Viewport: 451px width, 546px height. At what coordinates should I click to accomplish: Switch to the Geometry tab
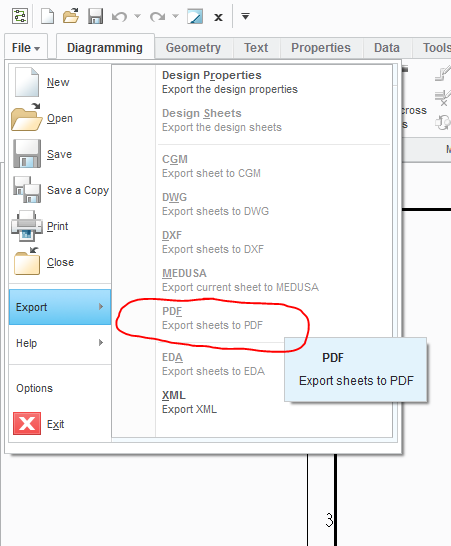[193, 48]
